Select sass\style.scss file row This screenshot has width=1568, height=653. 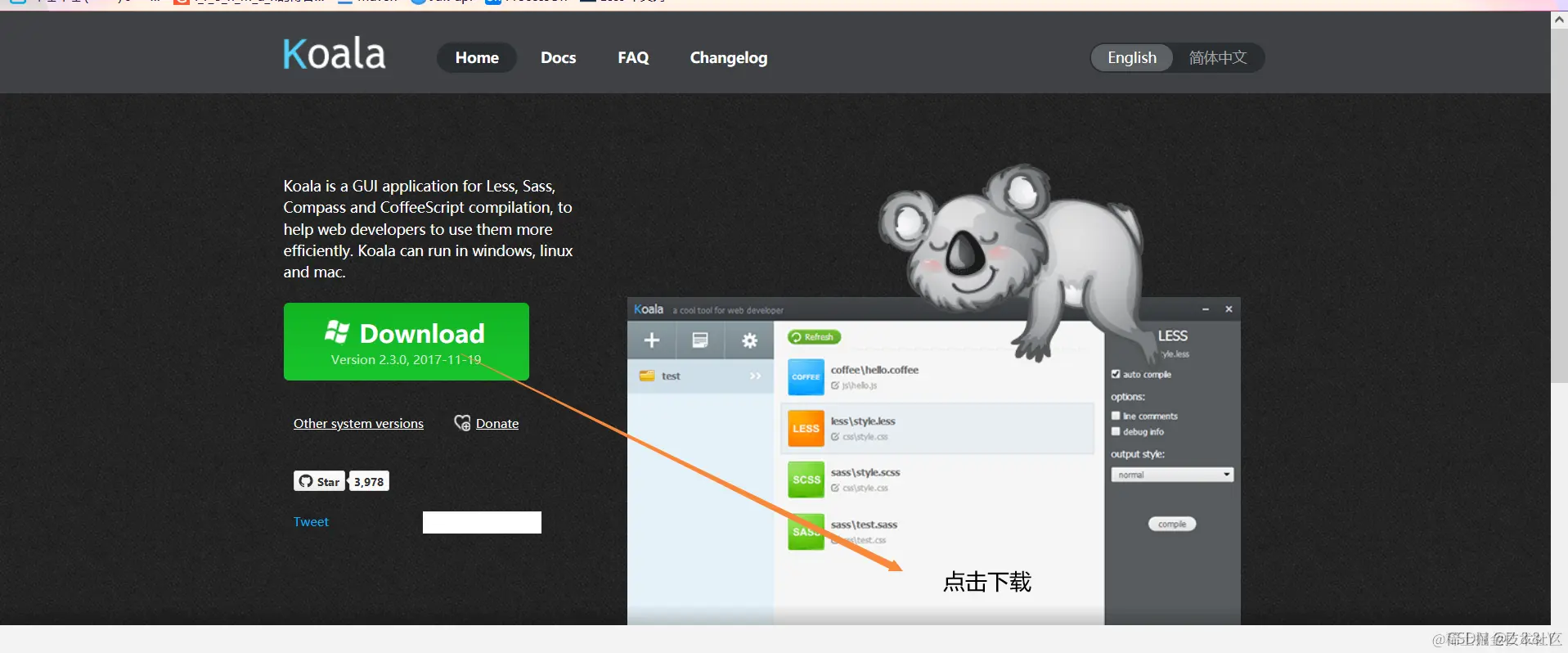937,480
